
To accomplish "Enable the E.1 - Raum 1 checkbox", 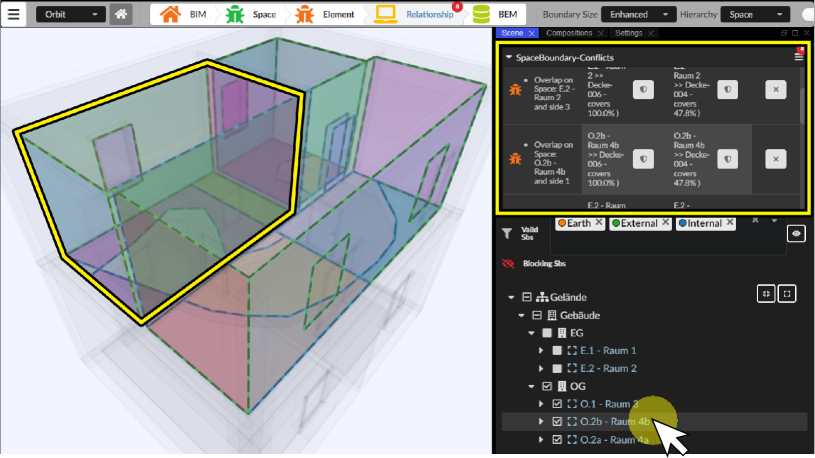I will (x=558, y=351).
